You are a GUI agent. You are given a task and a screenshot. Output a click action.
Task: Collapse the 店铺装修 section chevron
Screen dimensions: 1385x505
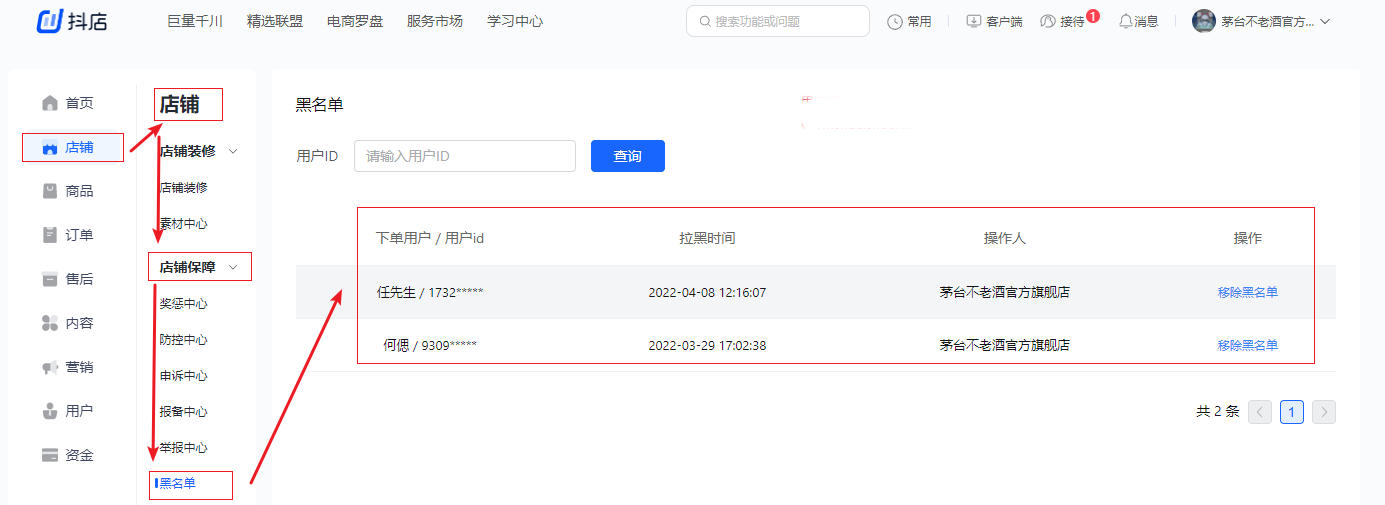point(234,152)
